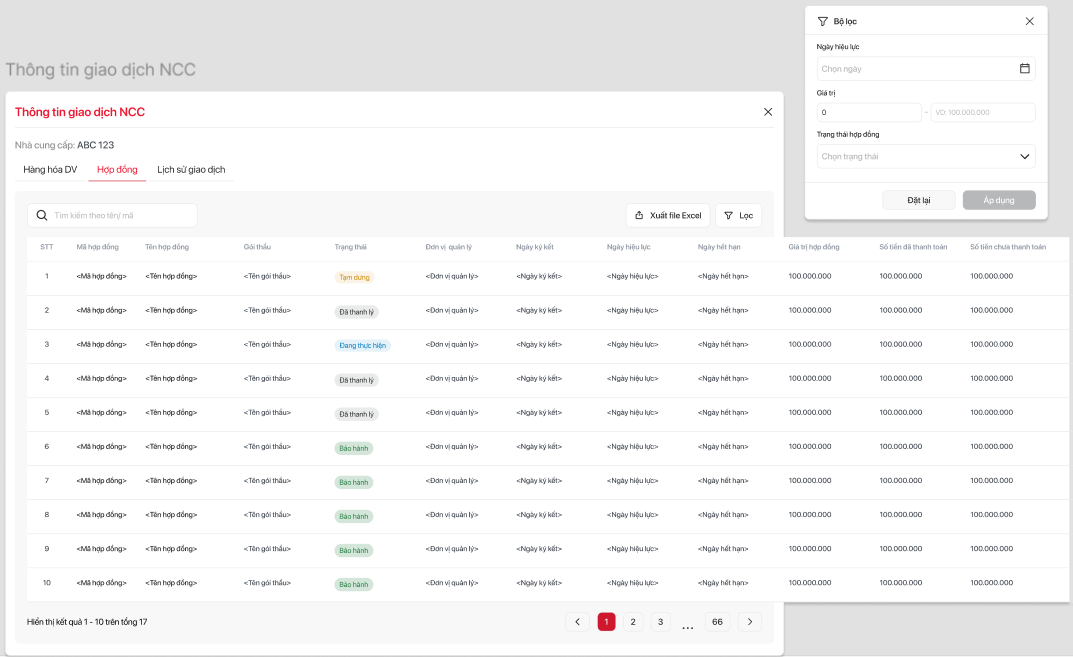The height and width of the screenshot is (657, 1073).
Task: Close the Thông tin giao dịch NCC dialog
Action: pos(768,112)
